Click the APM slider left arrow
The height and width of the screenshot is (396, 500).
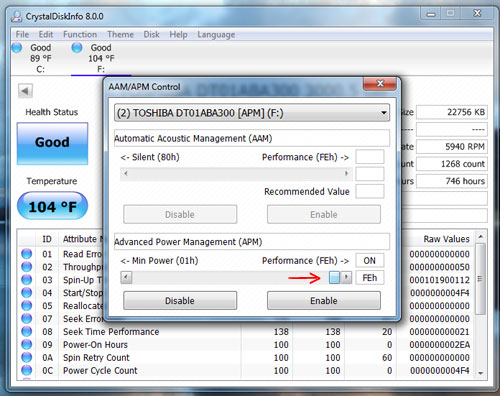point(126,277)
